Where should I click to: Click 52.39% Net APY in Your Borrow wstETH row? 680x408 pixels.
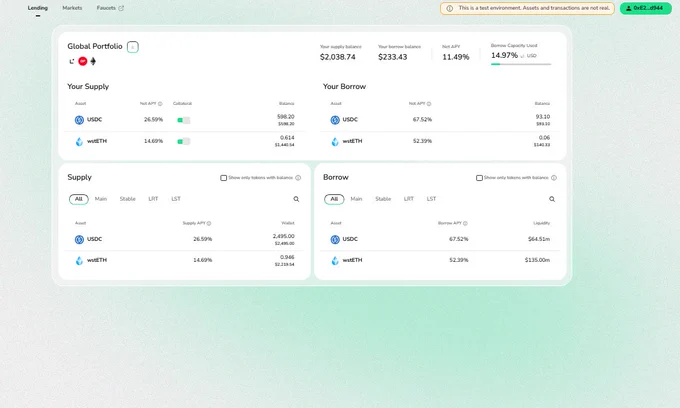tap(422, 141)
